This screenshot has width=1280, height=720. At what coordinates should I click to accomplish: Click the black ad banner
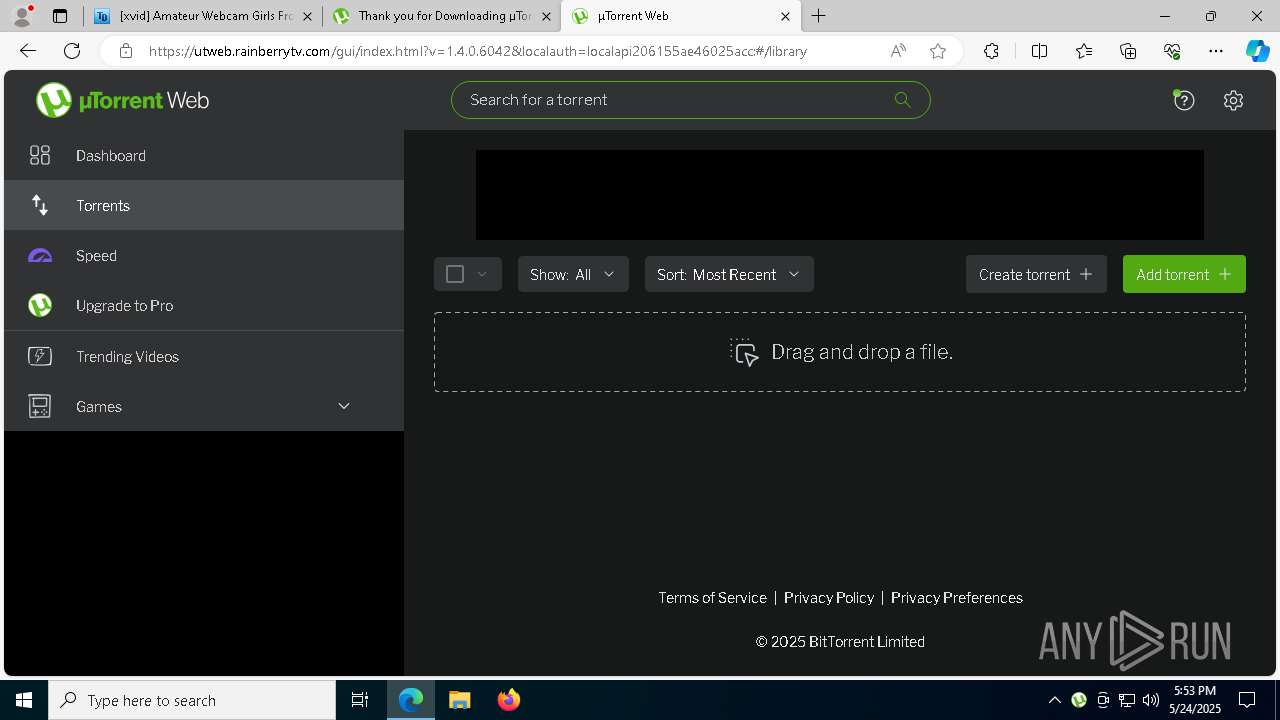(840, 195)
